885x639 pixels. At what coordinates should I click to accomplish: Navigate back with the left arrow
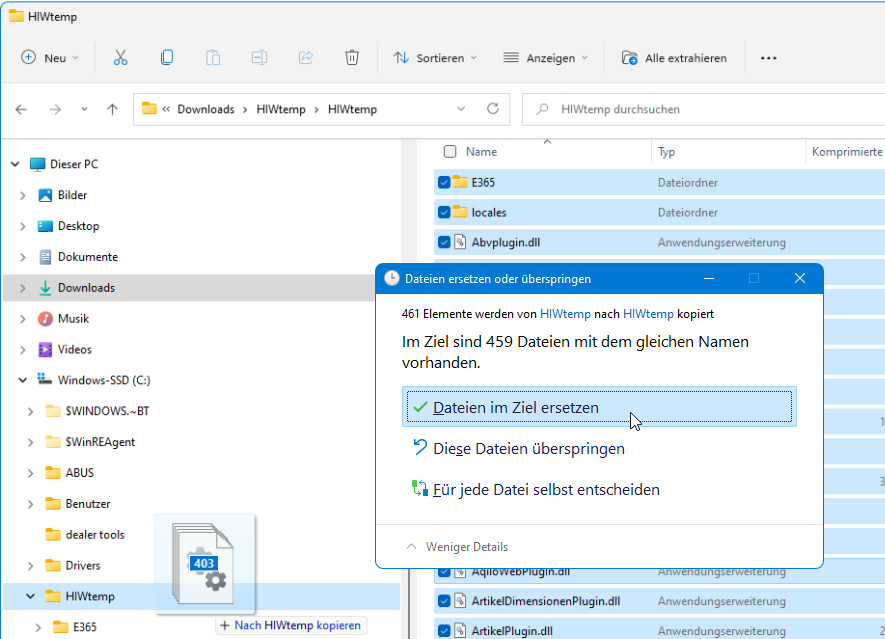pyautogui.click(x=22, y=109)
